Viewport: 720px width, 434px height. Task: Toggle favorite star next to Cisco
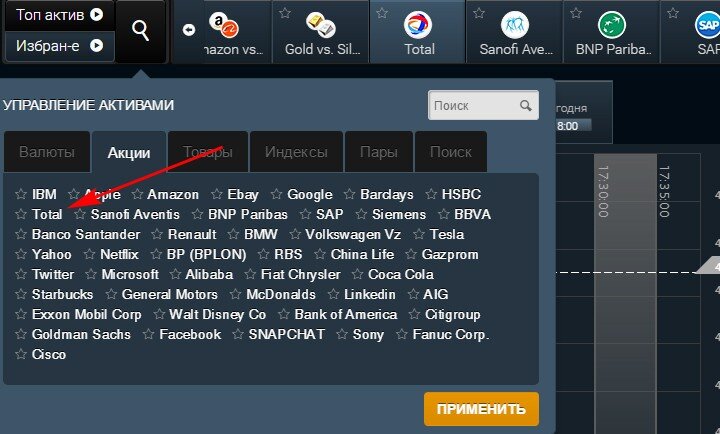[21, 354]
